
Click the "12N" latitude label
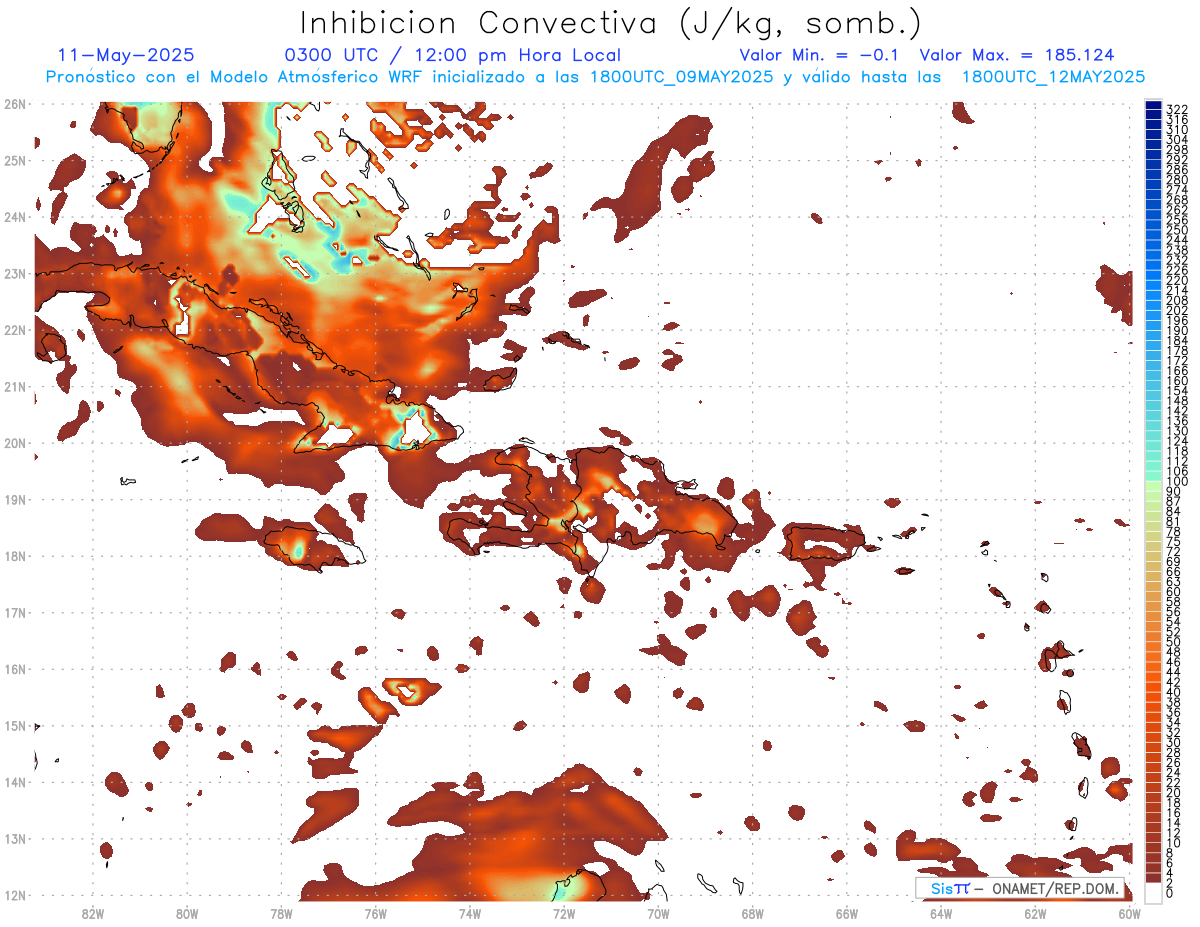click(x=14, y=894)
